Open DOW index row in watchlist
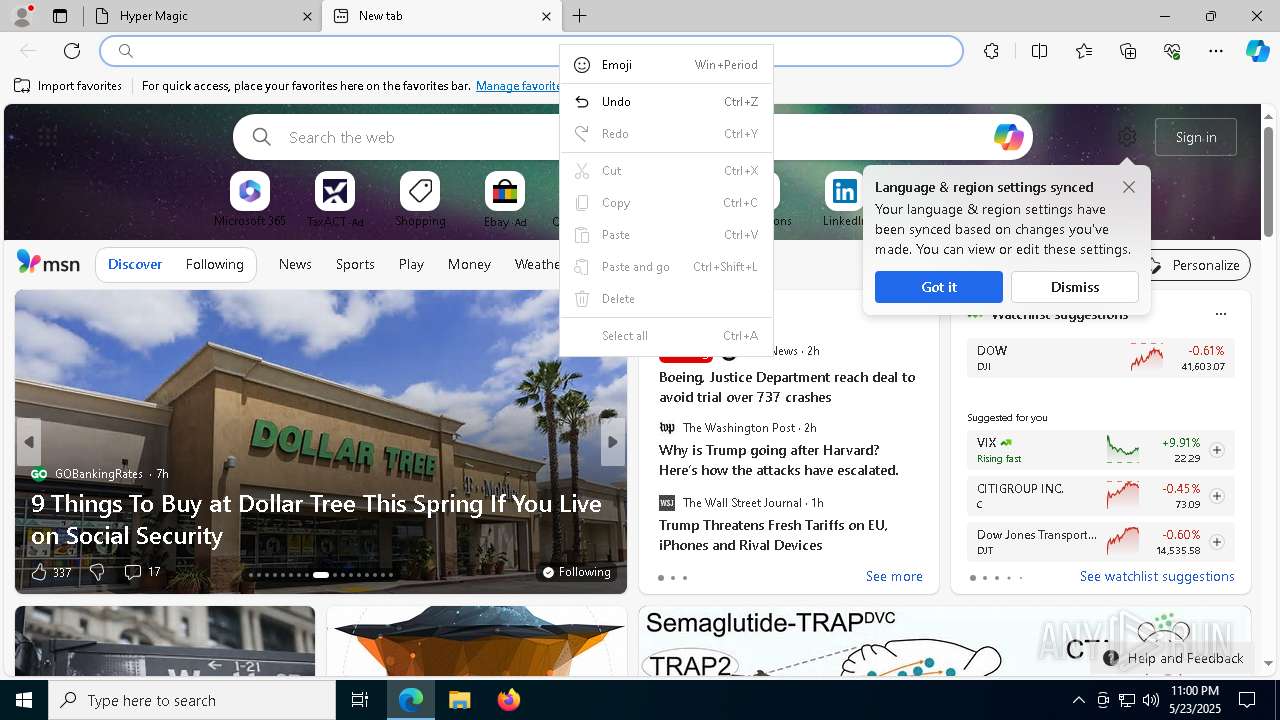This screenshot has height=720, width=1280. (1100, 358)
